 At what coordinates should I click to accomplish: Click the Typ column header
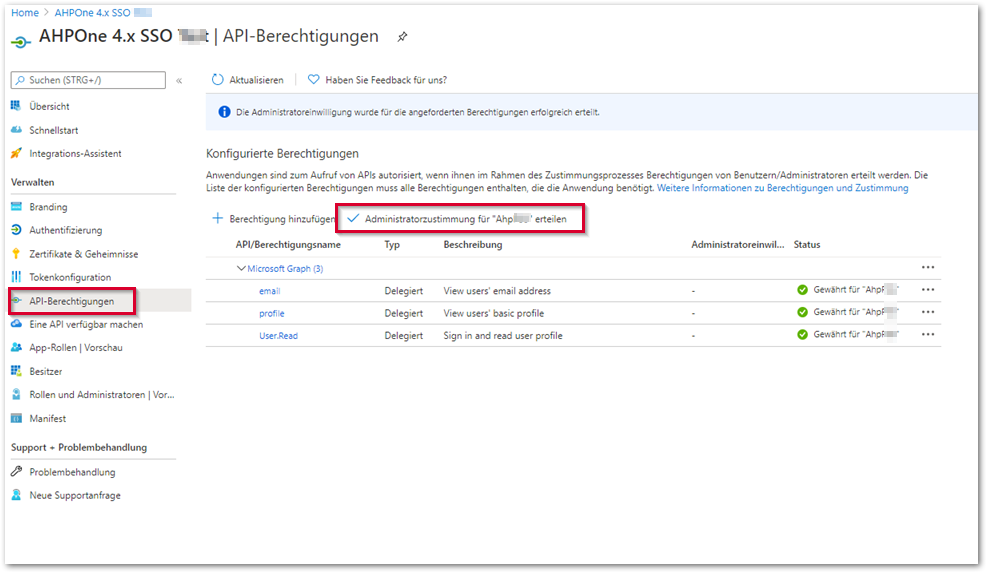pyautogui.click(x=392, y=245)
